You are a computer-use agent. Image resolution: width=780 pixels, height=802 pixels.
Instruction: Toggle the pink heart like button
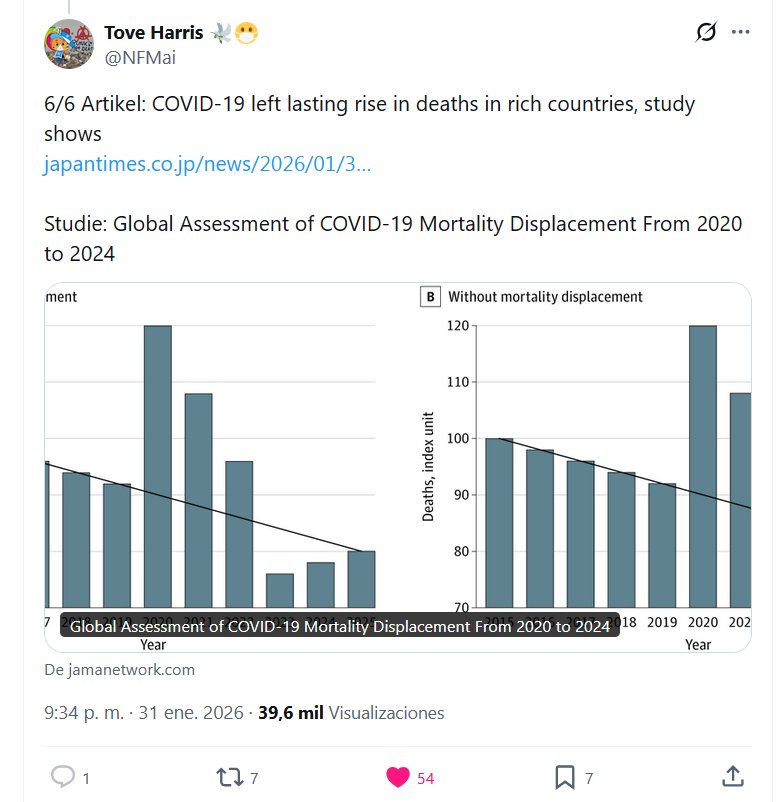(397, 777)
